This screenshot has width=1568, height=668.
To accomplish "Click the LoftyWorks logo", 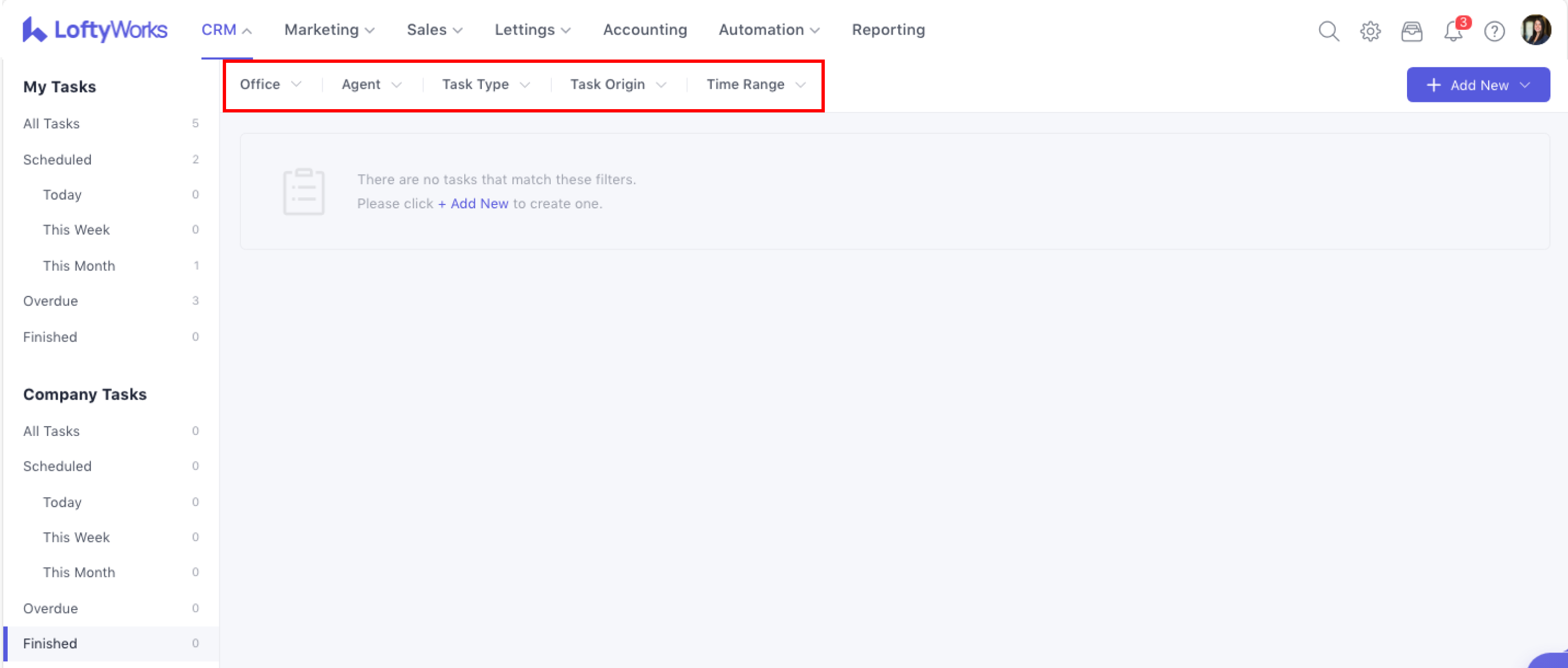I will click(95, 30).
